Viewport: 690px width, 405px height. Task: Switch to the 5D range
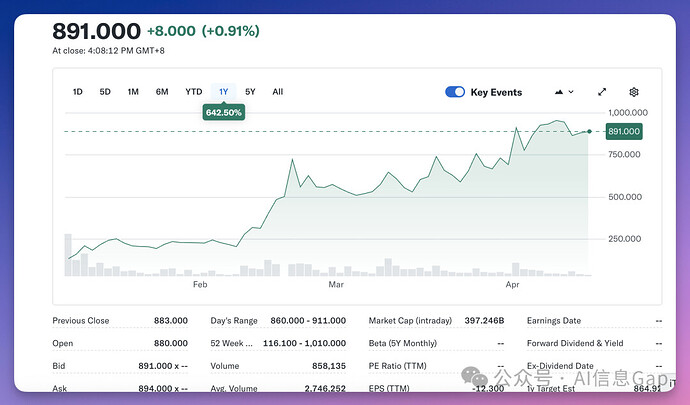pos(105,92)
